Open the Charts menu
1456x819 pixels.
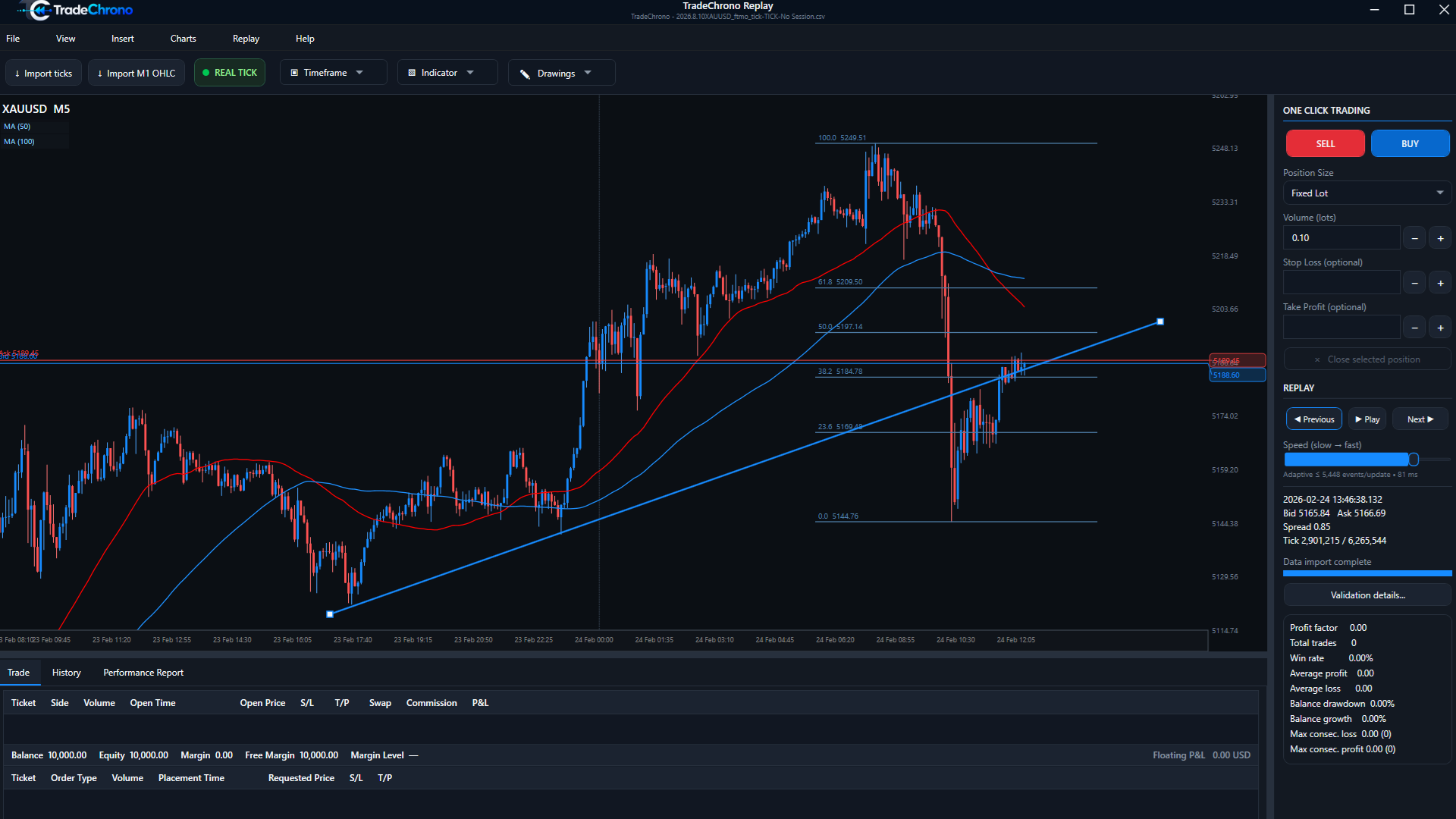pyautogui.click(x=183, y=39)
